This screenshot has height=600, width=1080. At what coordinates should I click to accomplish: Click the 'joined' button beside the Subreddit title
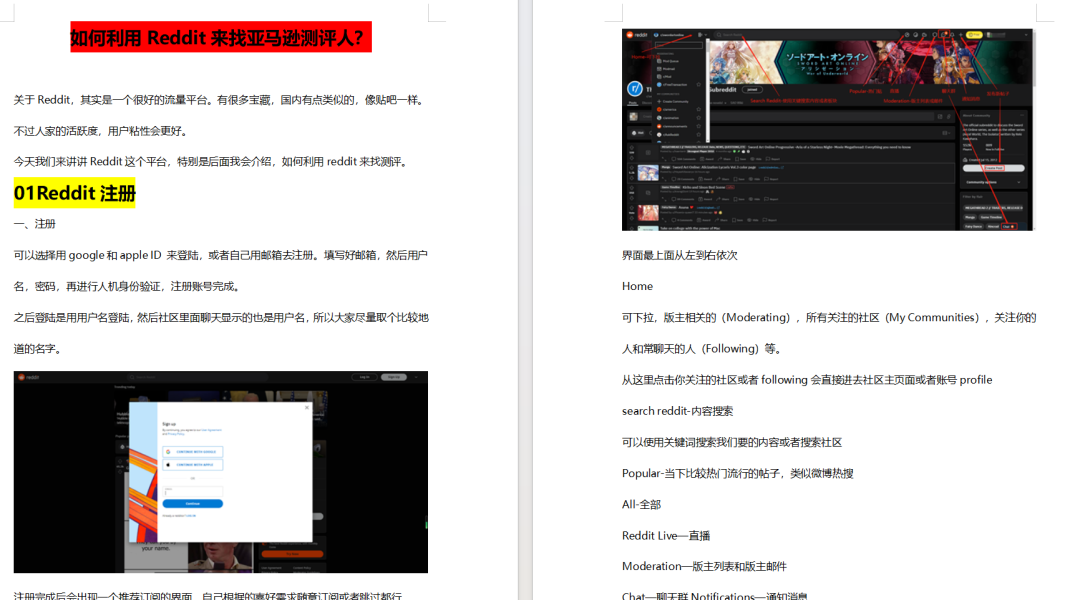point(752,90)
